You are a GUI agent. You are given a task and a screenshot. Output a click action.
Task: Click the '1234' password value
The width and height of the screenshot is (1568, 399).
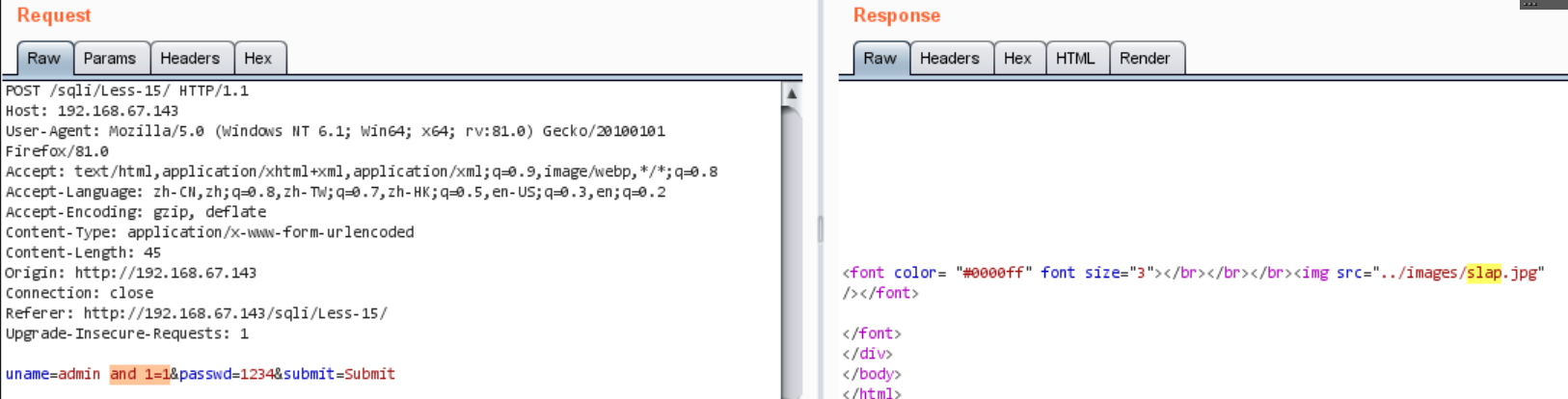(257, 374)
